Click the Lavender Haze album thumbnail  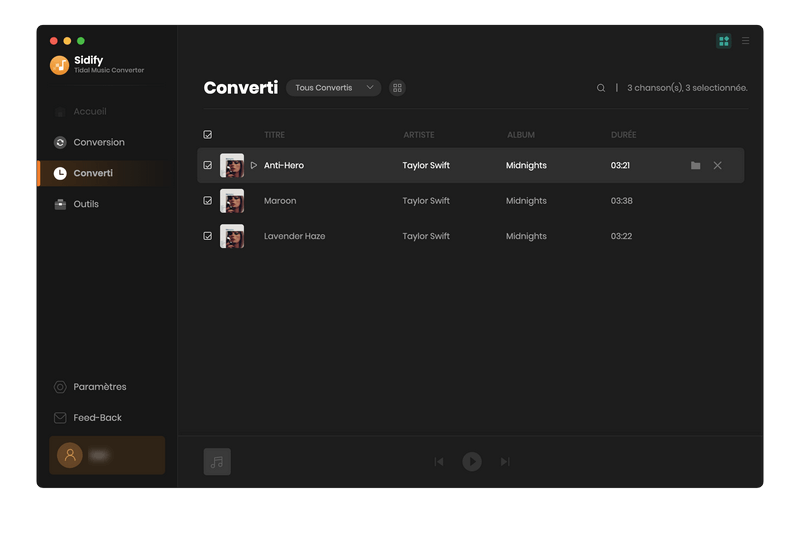(x=232, y=236)
